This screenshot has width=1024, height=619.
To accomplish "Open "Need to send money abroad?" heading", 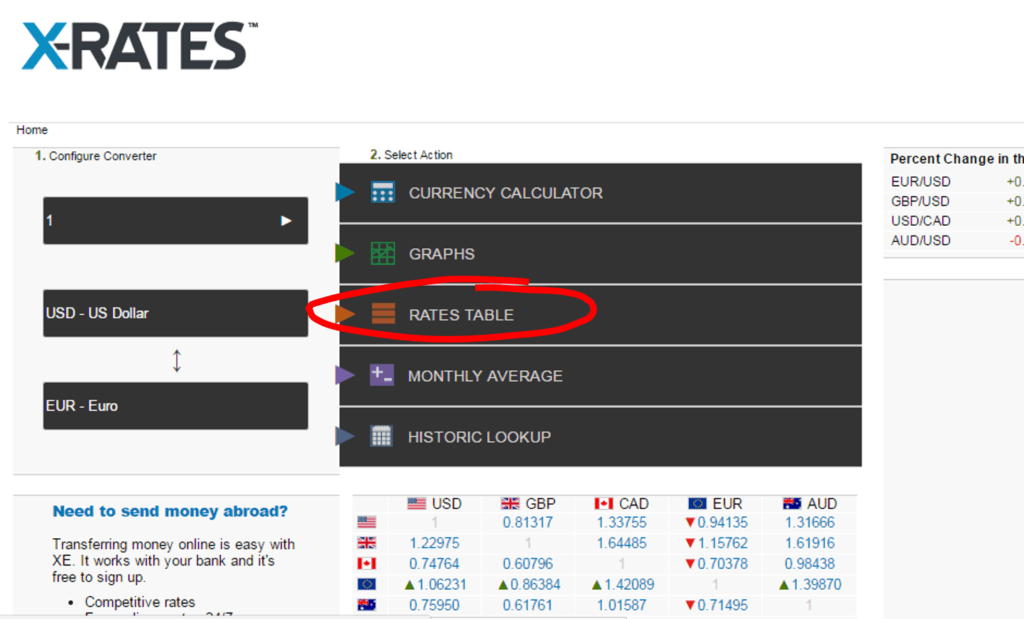I will pos(170,511).
